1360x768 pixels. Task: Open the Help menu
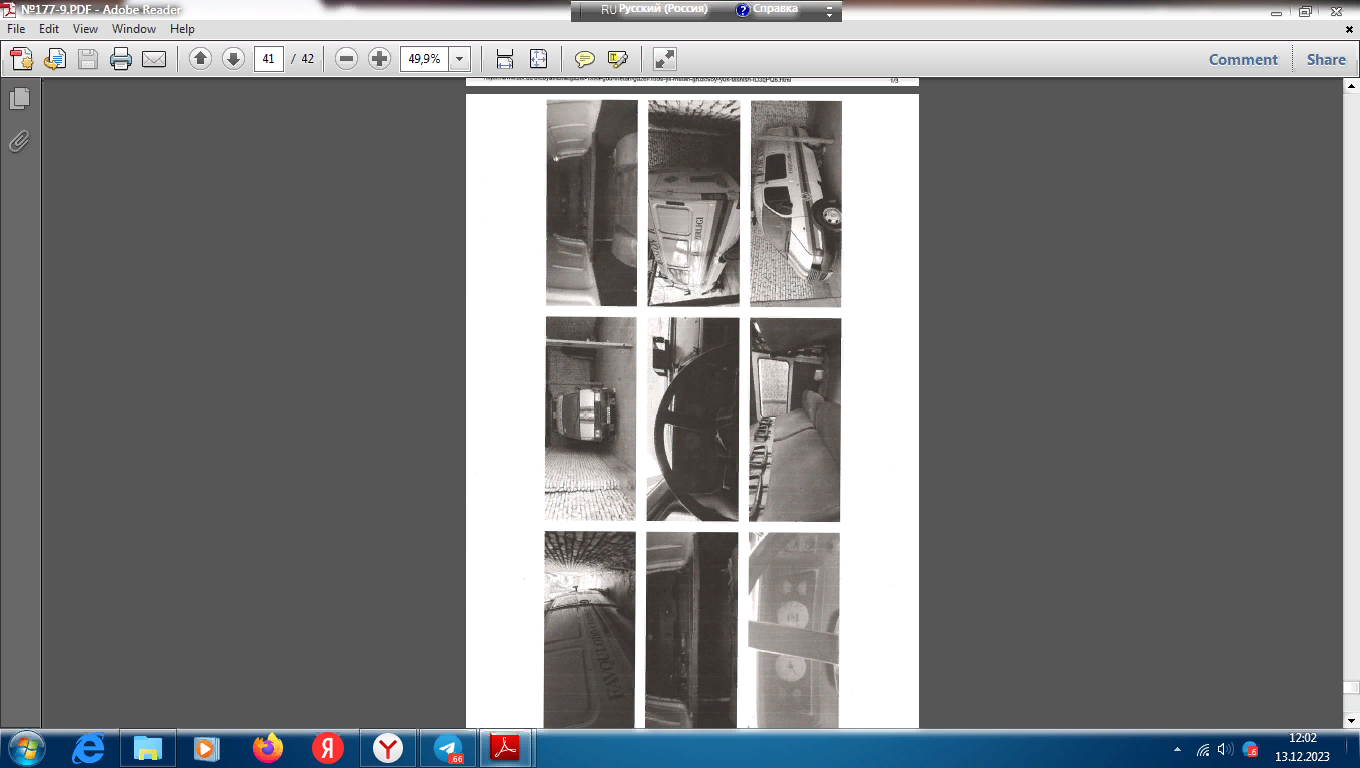coord(182,29)
